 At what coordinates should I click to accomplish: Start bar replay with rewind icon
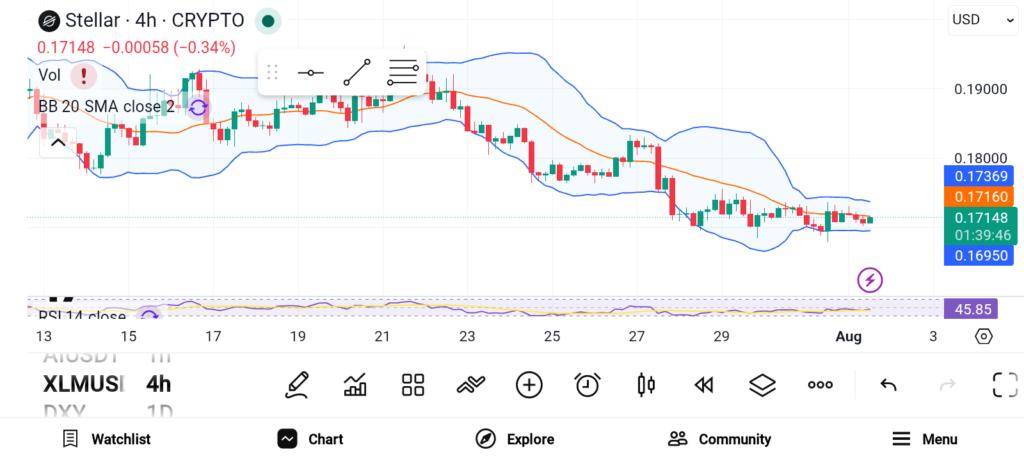(703, 385)
